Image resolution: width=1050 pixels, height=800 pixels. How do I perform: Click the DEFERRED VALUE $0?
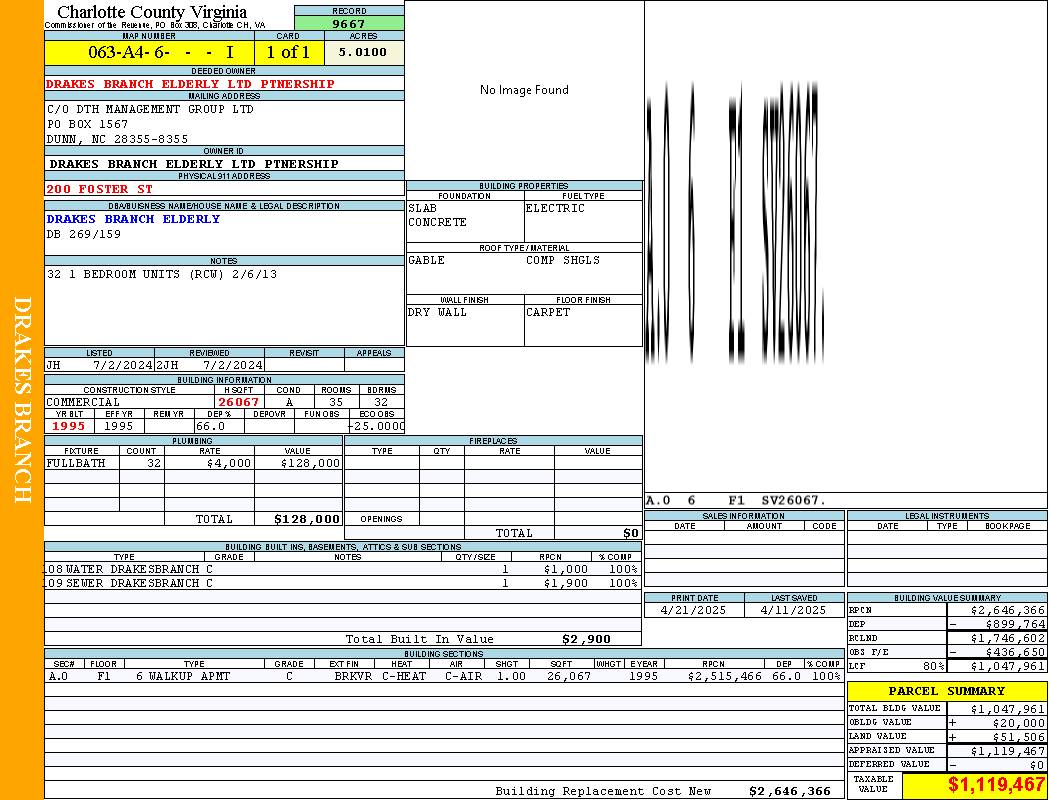[x=1037, y=765]
